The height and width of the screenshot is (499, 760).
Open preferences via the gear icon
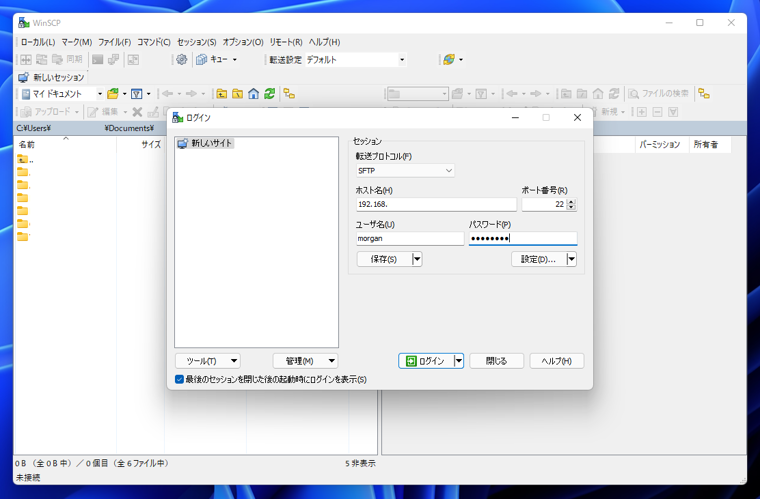click(x=181, y=60)
